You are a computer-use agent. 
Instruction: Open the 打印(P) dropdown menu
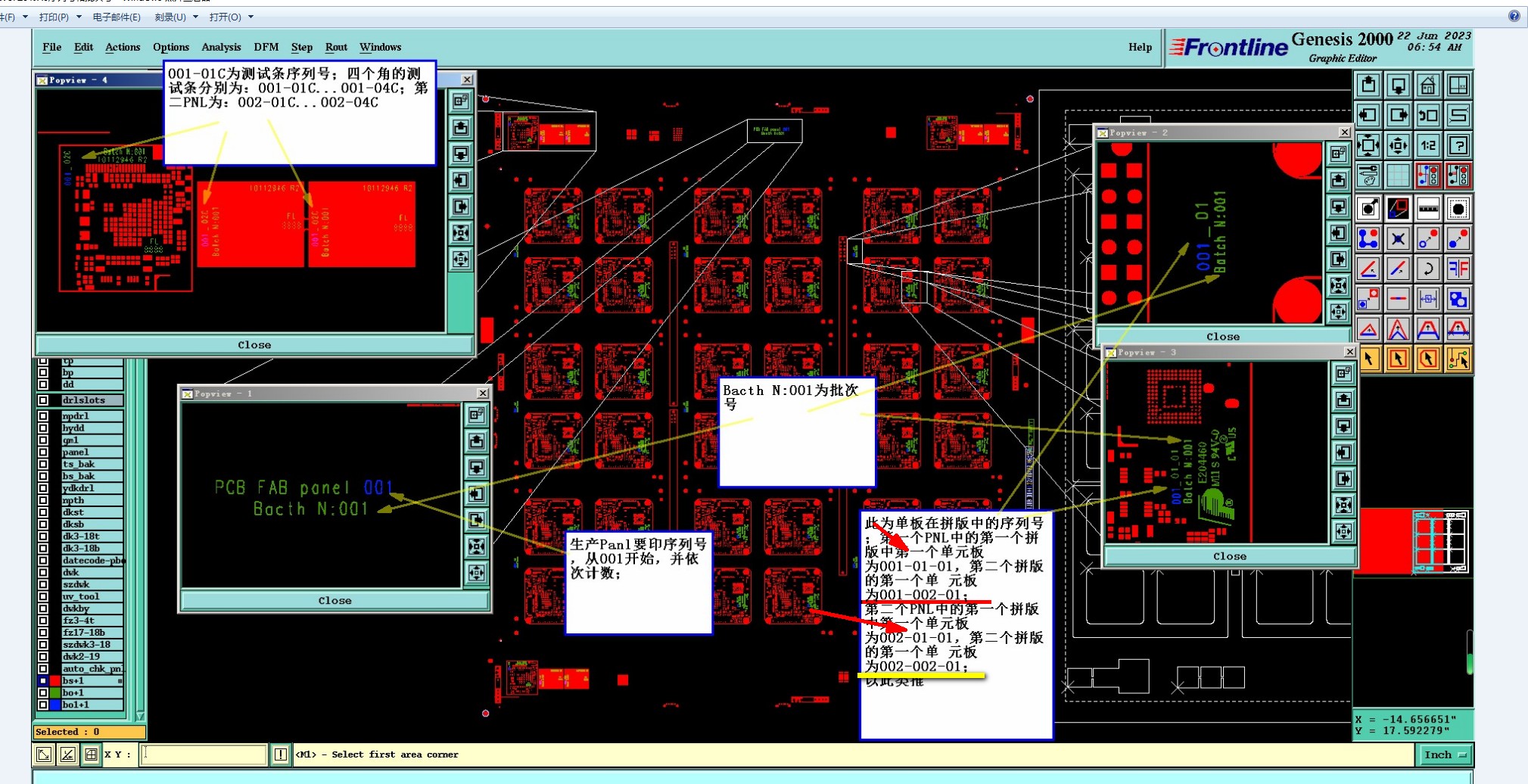[x=59, y=17]
